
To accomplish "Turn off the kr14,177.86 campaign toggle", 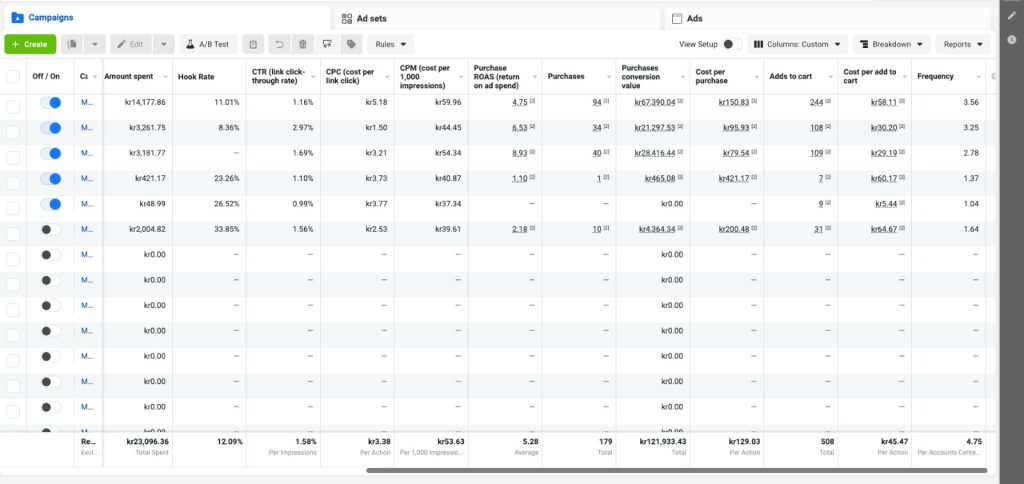I will tap(50, 102).
